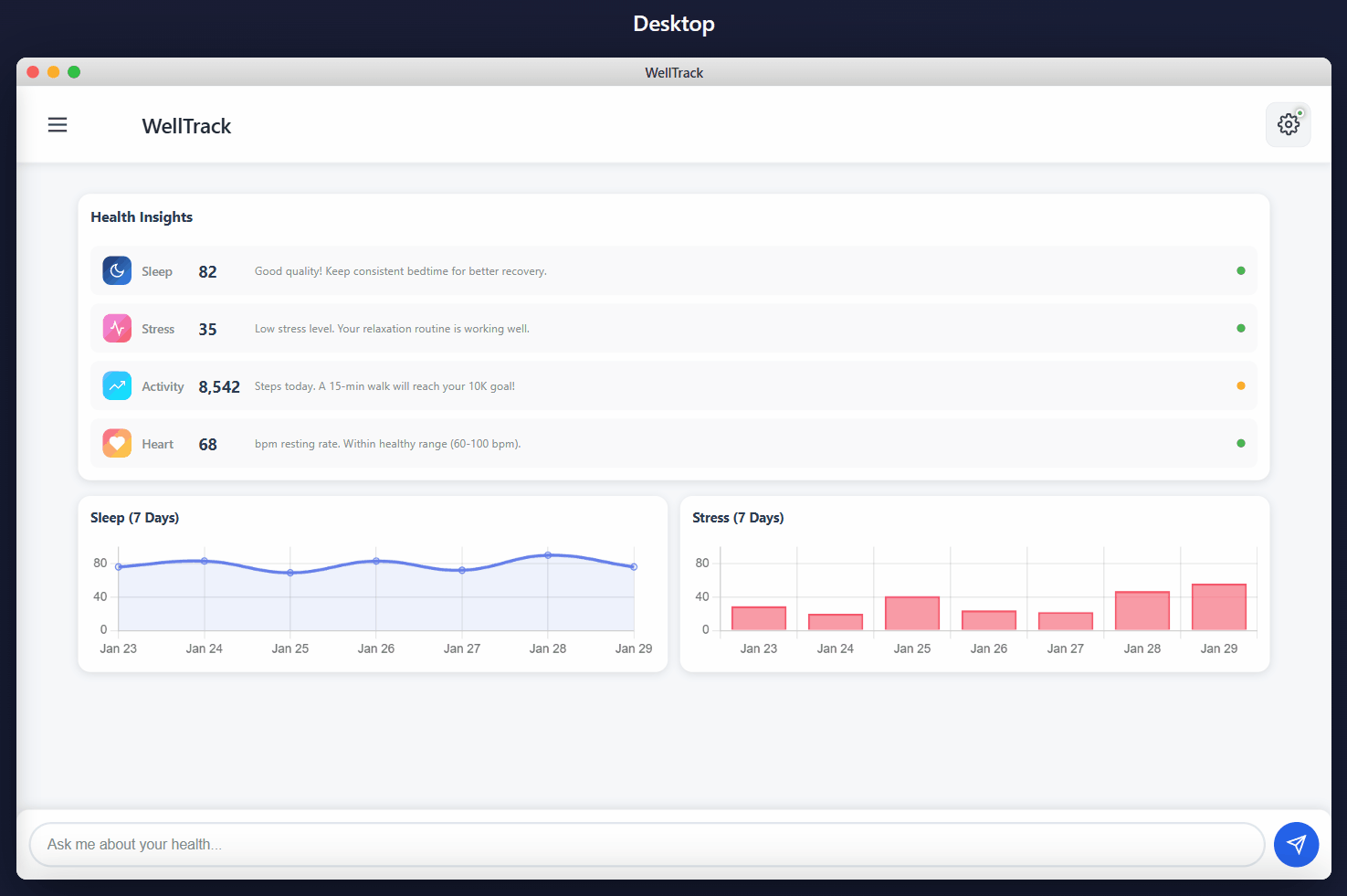The width and height of the screenshot is (1347, 896).
Task: Click the Jan 25 point on Sleep chart
Action: click(290, 573)
